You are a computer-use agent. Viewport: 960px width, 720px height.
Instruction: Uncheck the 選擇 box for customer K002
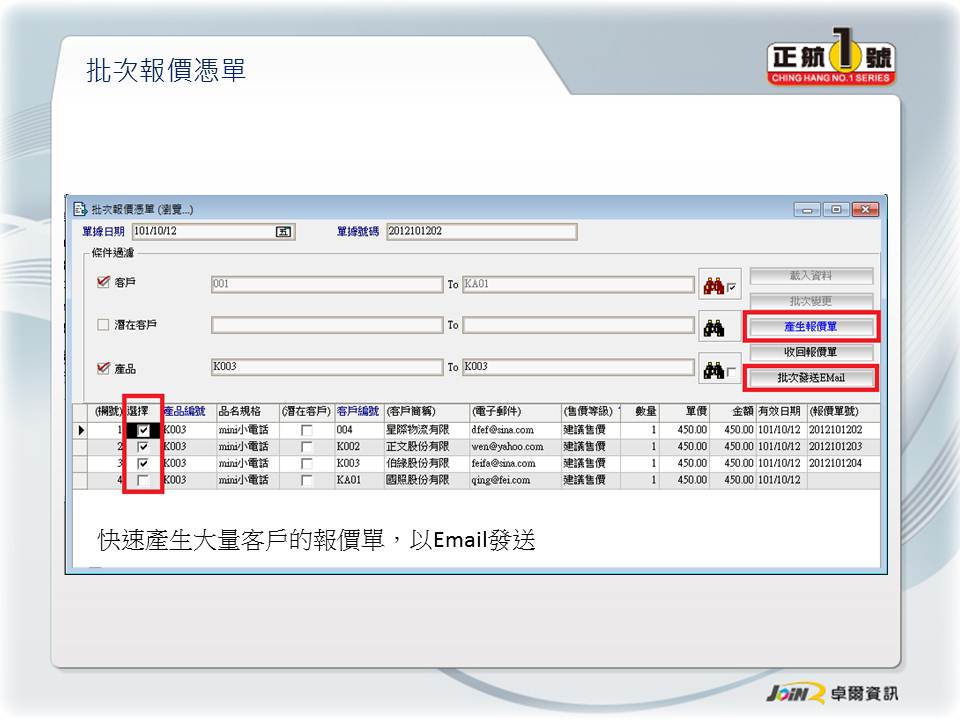pos(143,447)
